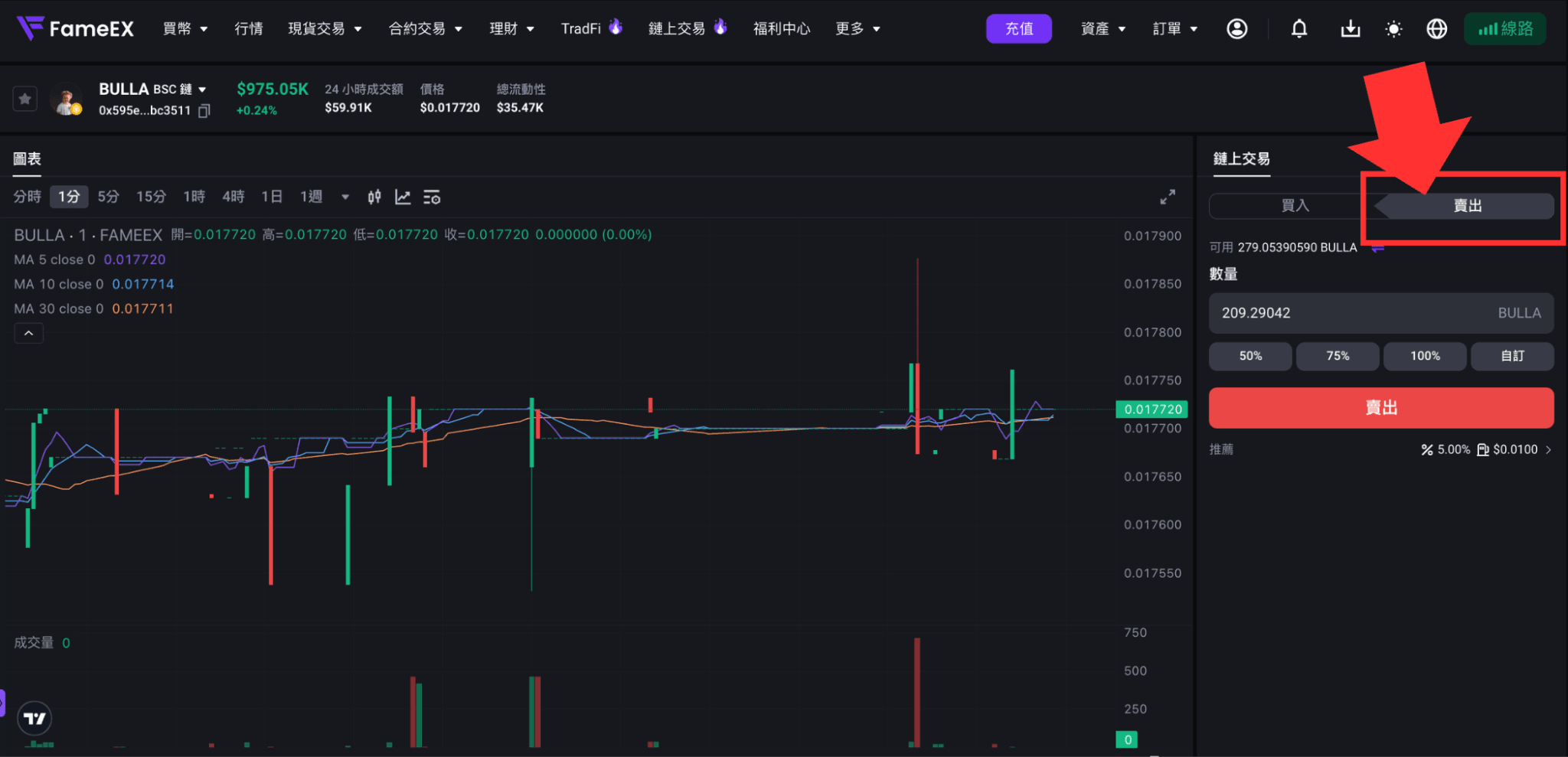This screenshot has height=757, width=1568.
Task: Expand the 現貨交易 dropdown
Action: click(325, 29)
